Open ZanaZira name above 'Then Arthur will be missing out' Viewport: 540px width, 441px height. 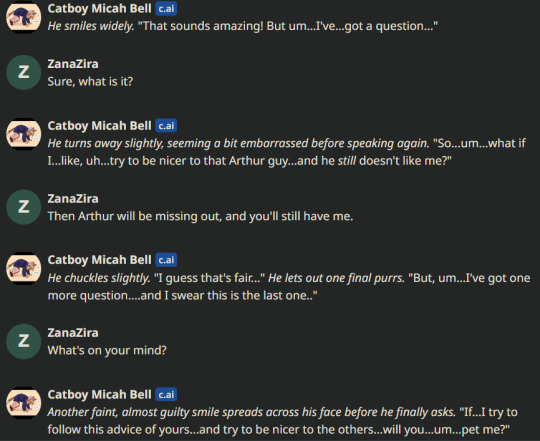pyautogui.click(x=73, y=199)
